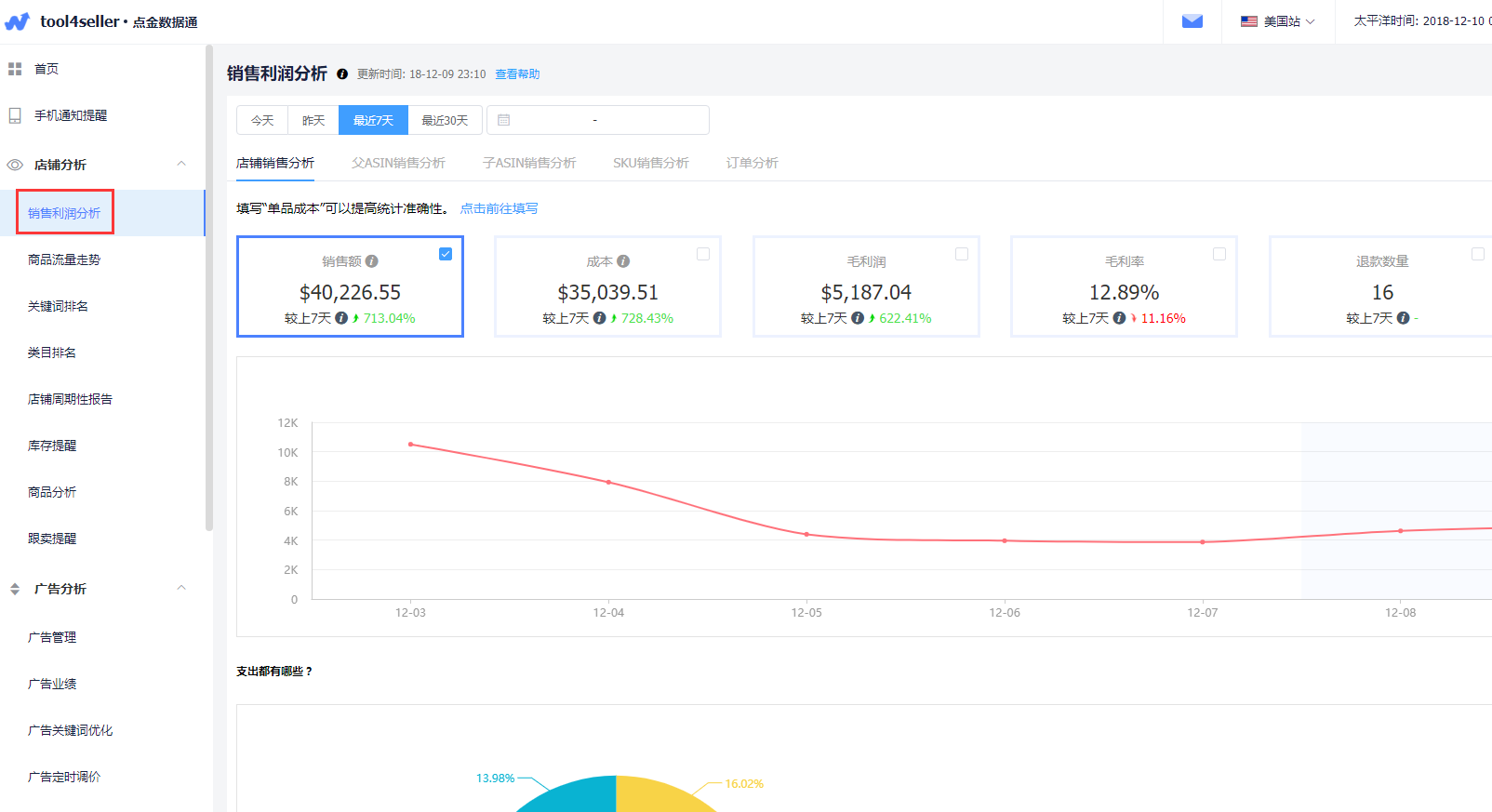Collapse the 店铺分析 section chevron
This screenshot has width=1492, height=812.
(x=181, y=164)
